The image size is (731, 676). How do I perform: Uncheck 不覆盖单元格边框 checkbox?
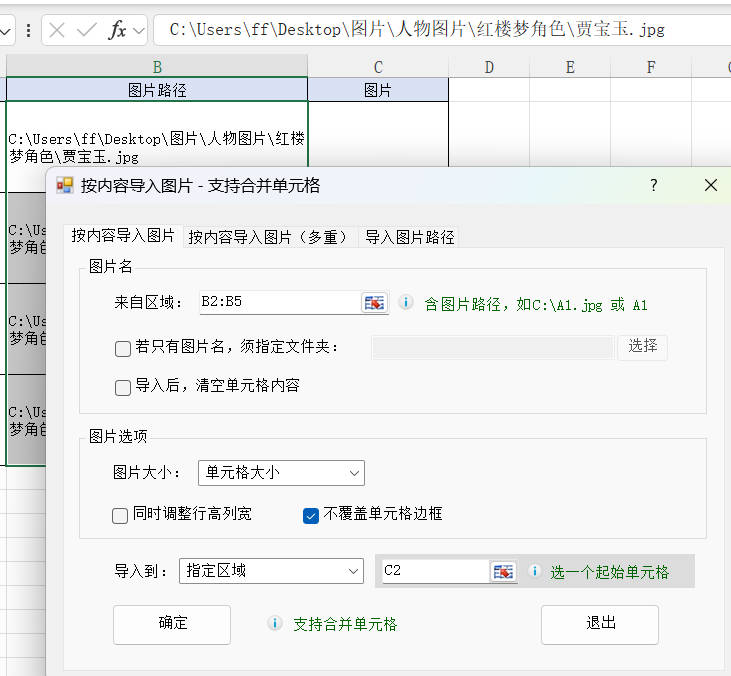pyautogui.click(x=311, y=515)
